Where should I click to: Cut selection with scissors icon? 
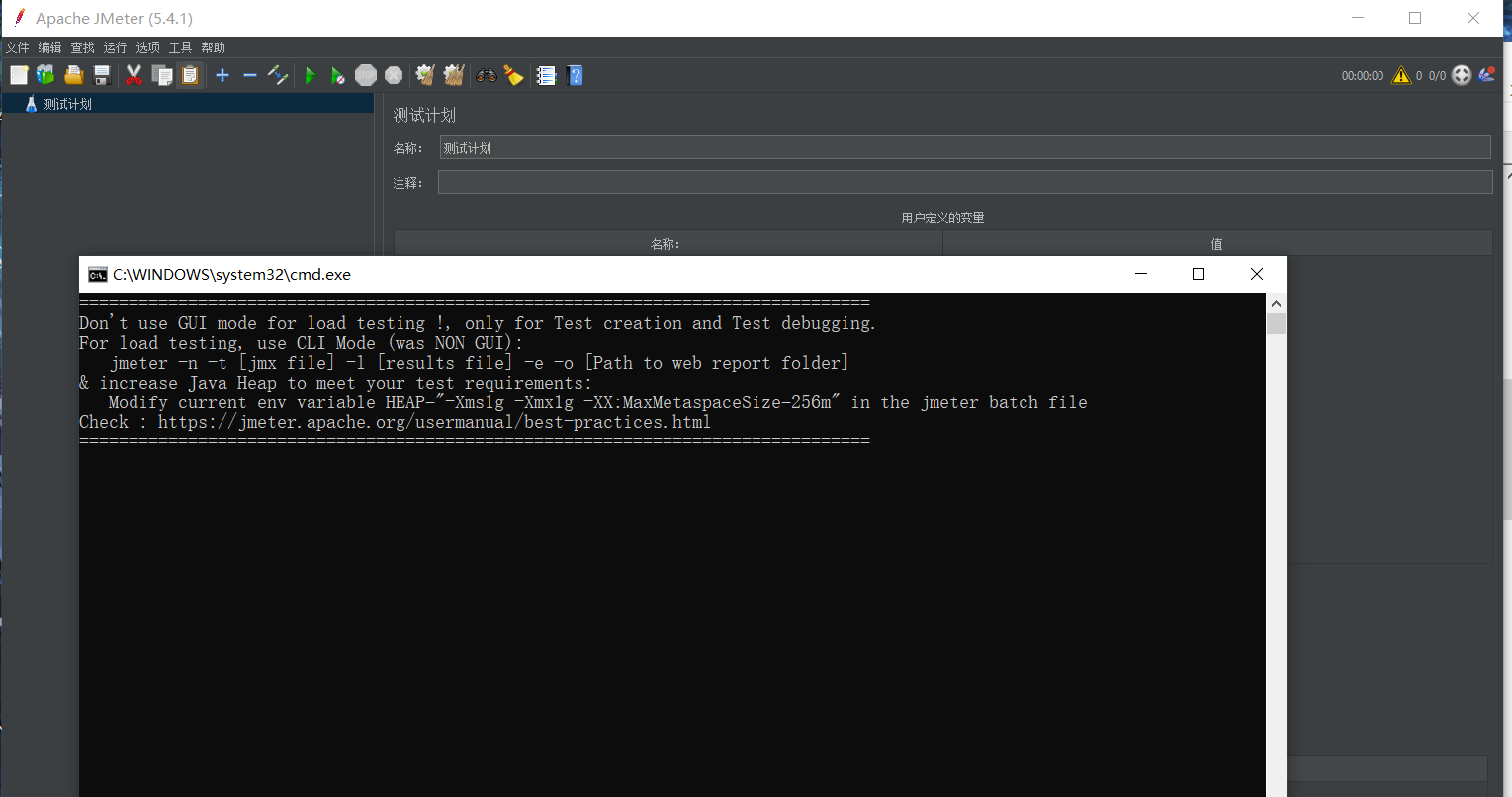pyautogui.click(x=133, y=75)
